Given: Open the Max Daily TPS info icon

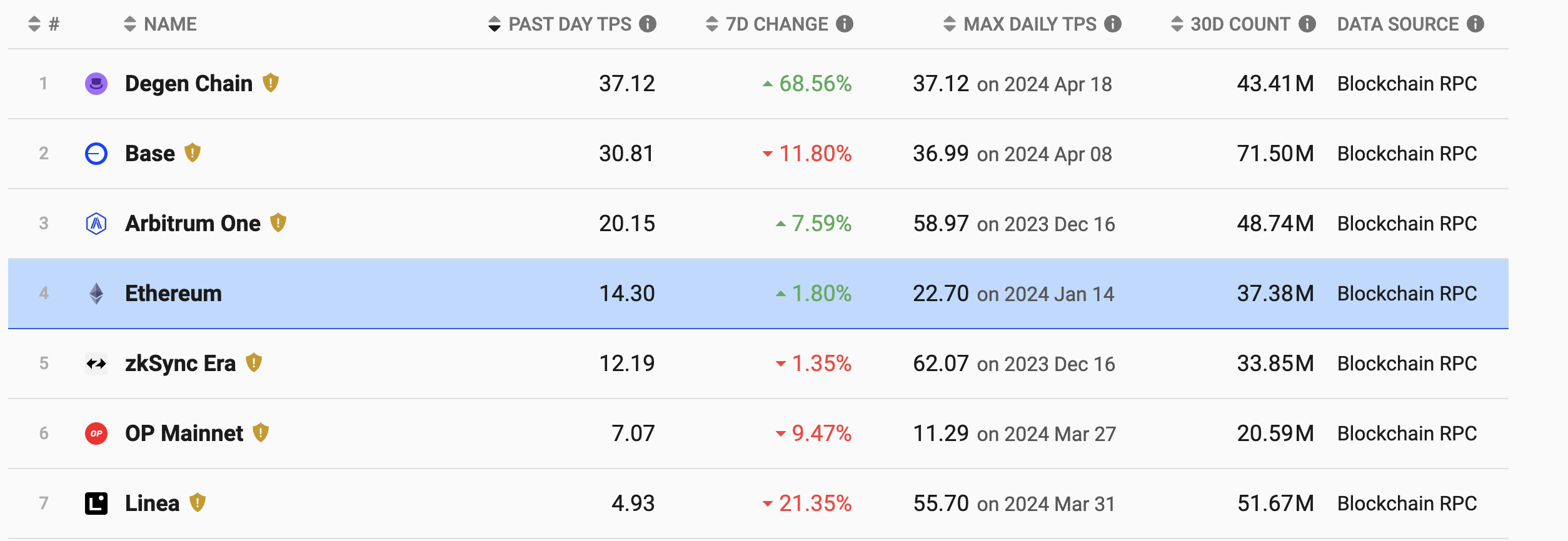Looking at the screenshot, I should coord(1113,24).
